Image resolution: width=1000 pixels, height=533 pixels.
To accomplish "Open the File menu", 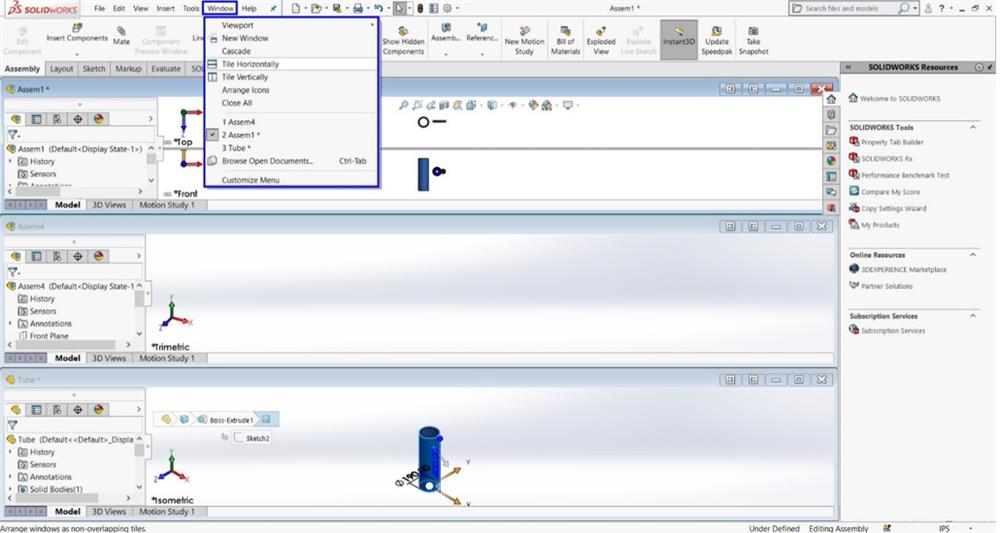I will pos(99,8).
